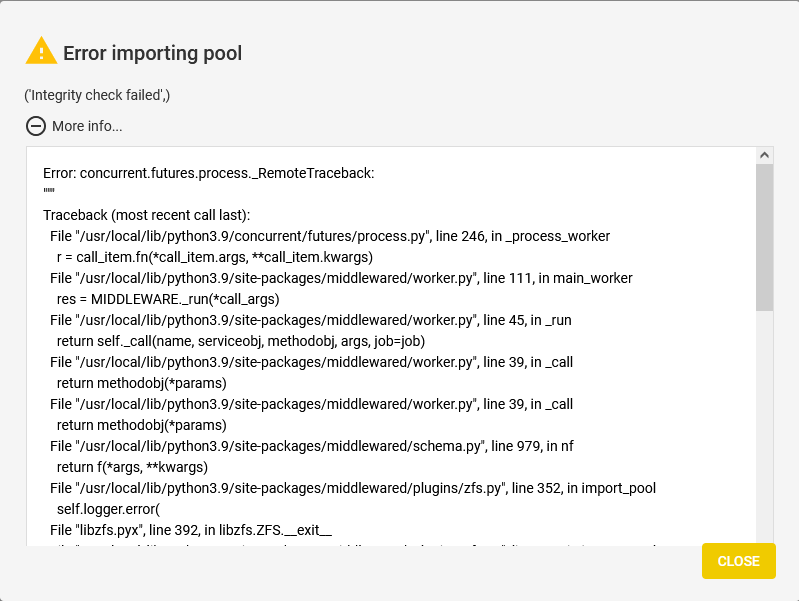This screenshot has width=799, height=601.
Task: Click the concurrent.futures RemoteTraceback error line
Action: pyautogui.click(x=208, y=173)
